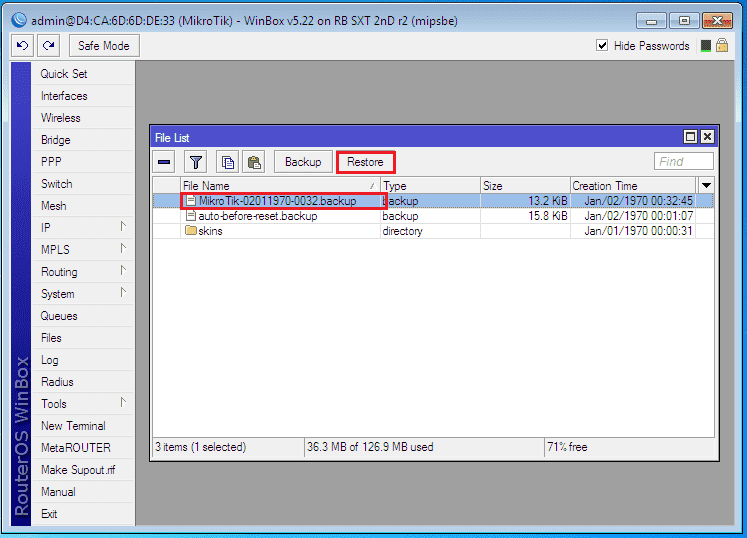Expand the System submenu
Image resolution: width=747 pixels, height=538 pixels.
pyautogui.click(x=123, y=294)
